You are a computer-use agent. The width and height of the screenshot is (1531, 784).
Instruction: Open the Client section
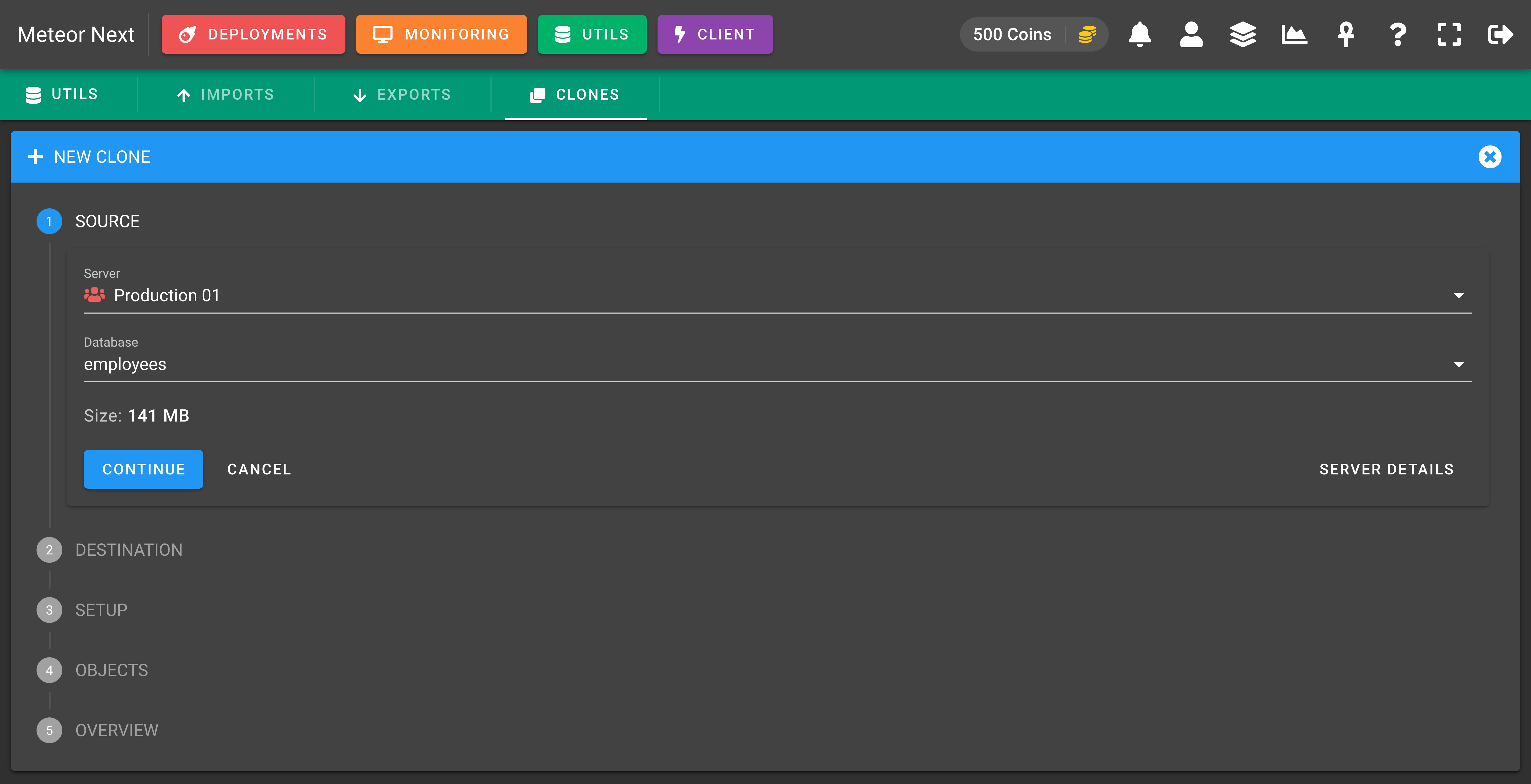tap(715, 34)
